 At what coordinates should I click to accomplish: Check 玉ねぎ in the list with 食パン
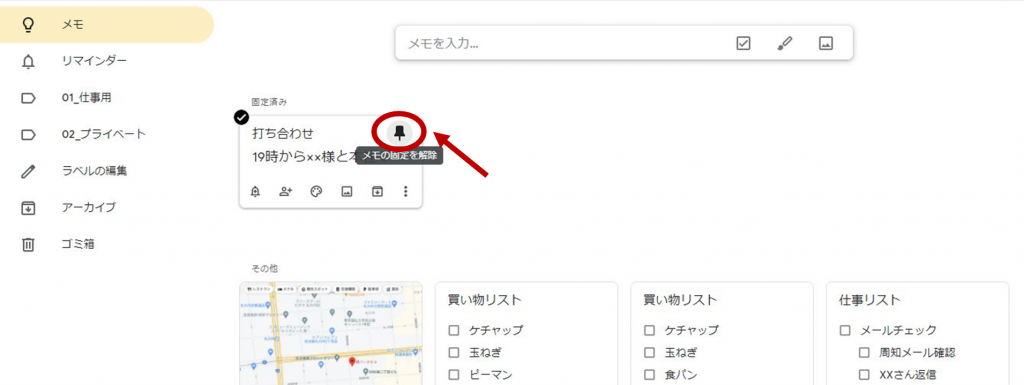tap(650, 352)
